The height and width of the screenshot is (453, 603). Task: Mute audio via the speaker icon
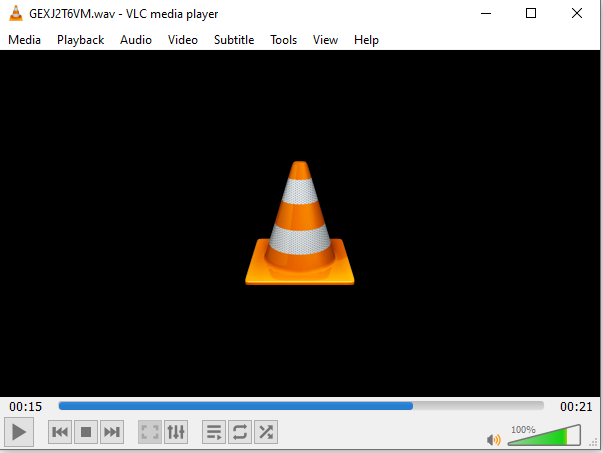point(494,440)
